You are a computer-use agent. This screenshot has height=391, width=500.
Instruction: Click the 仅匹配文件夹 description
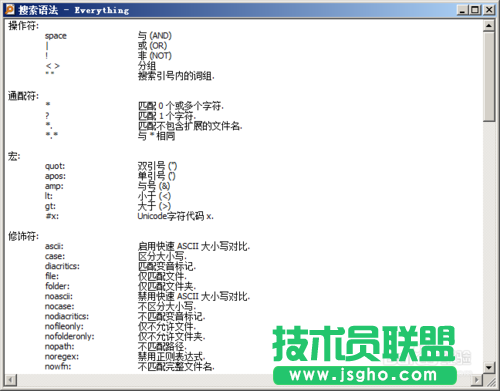coord(167,286)
